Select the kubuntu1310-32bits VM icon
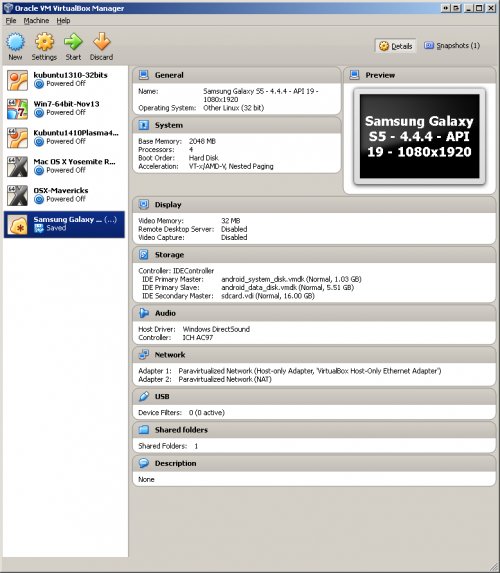 [x=17, y=80]
